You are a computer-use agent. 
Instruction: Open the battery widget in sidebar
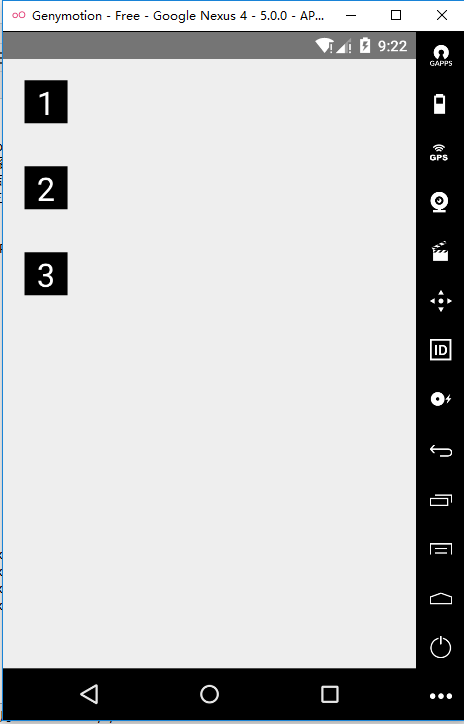point(440,104)
